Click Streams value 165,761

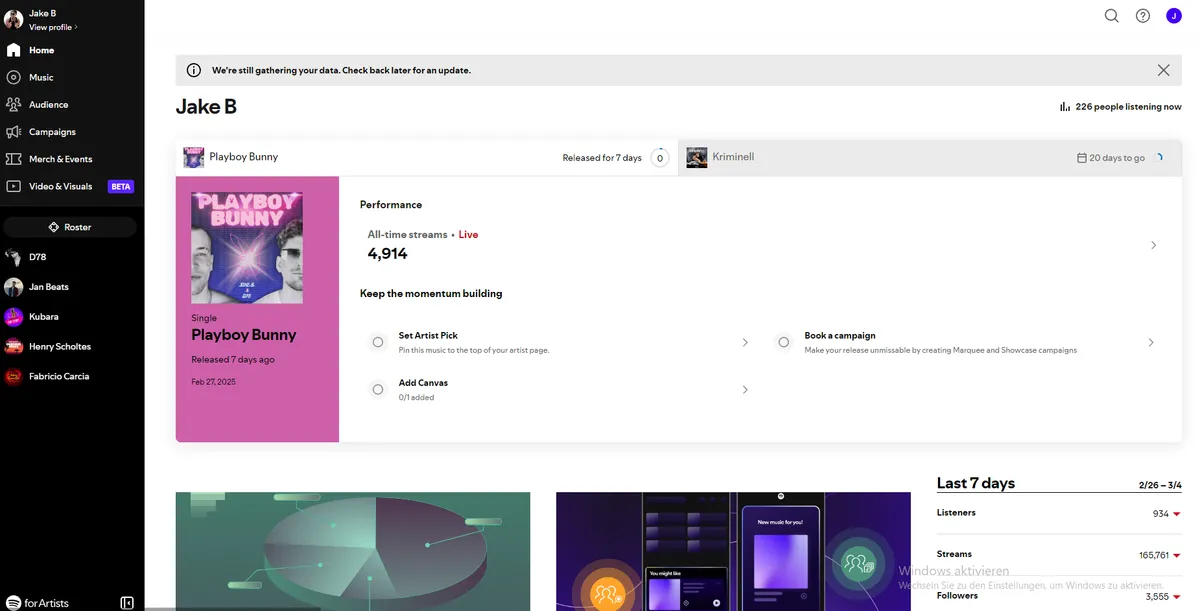1153,555
